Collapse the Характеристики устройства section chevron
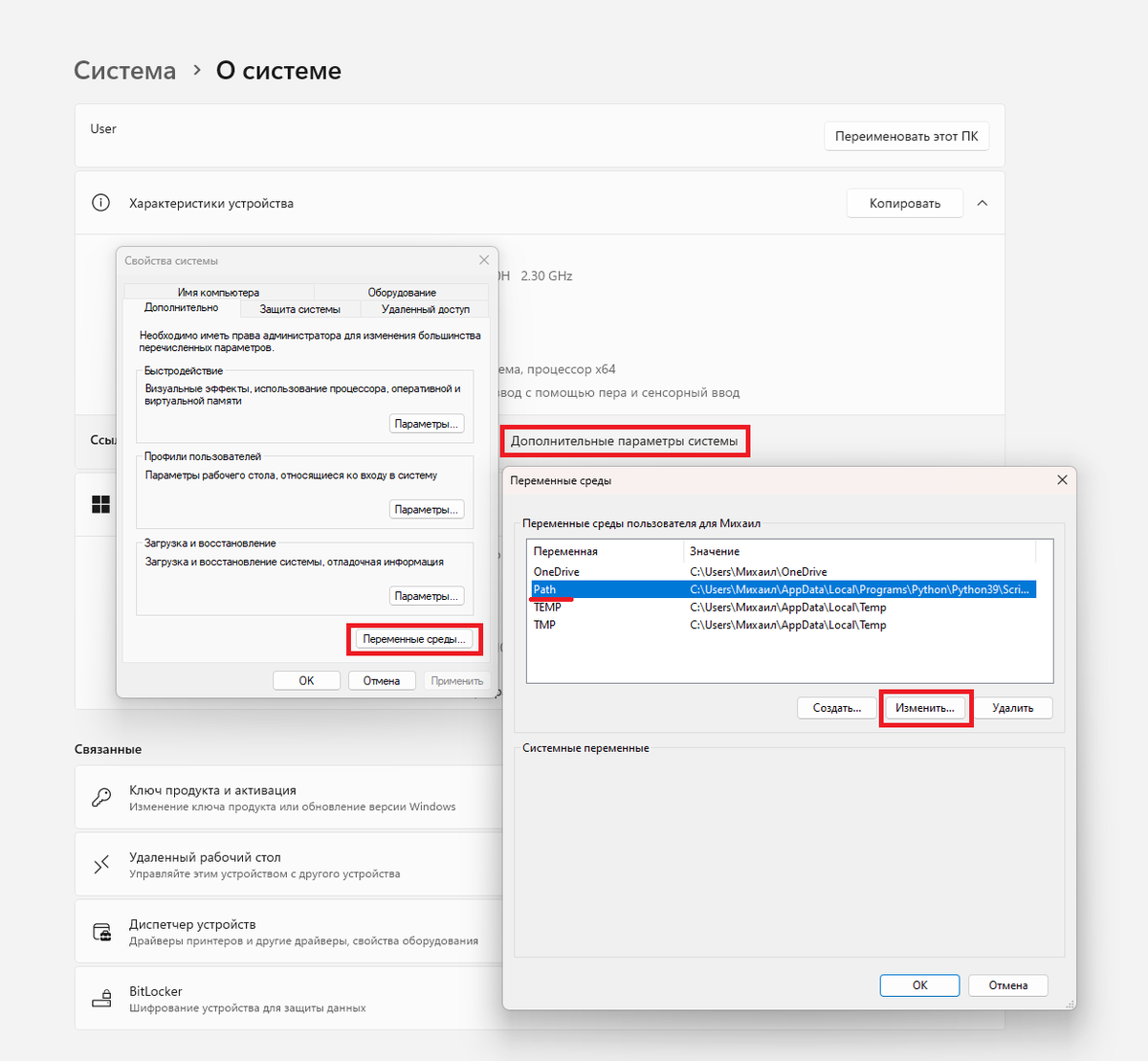 tap(982, 203)
